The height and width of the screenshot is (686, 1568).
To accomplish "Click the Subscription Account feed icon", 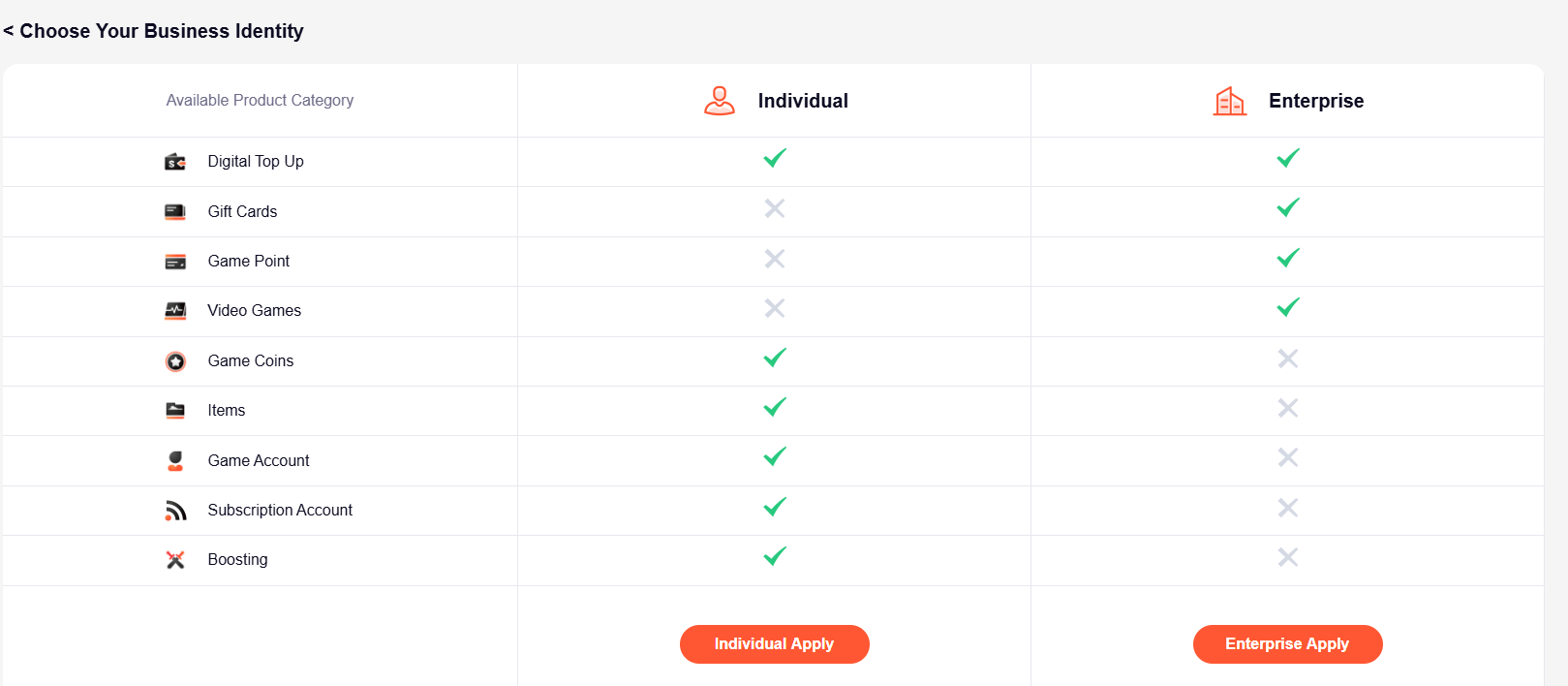I will (x=175, y=511).
